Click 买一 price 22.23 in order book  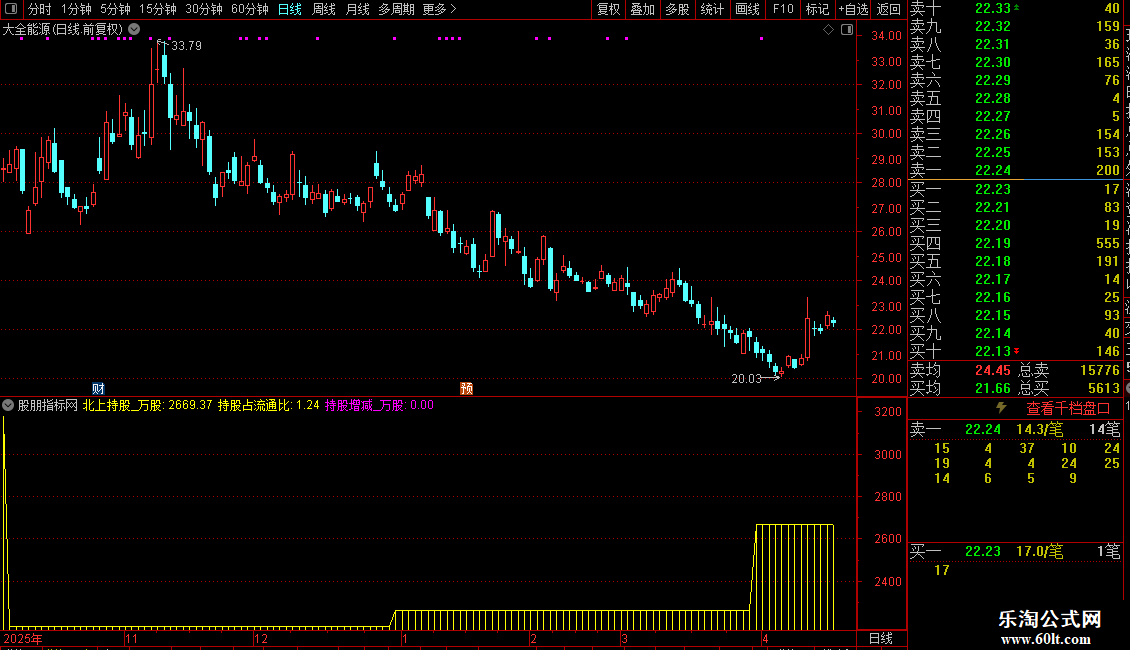[993, 189]
